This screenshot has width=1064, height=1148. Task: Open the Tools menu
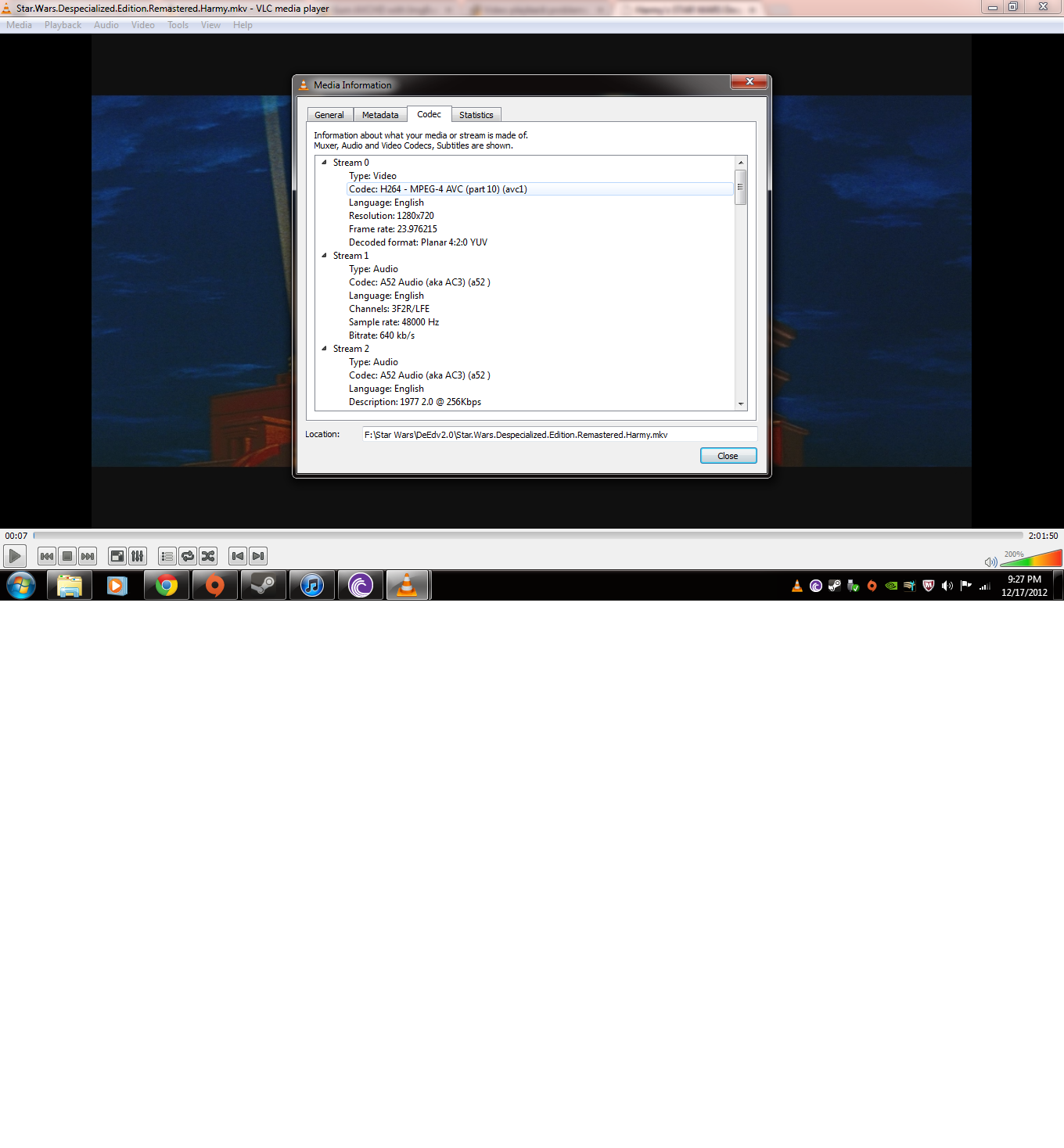point(178,25)
